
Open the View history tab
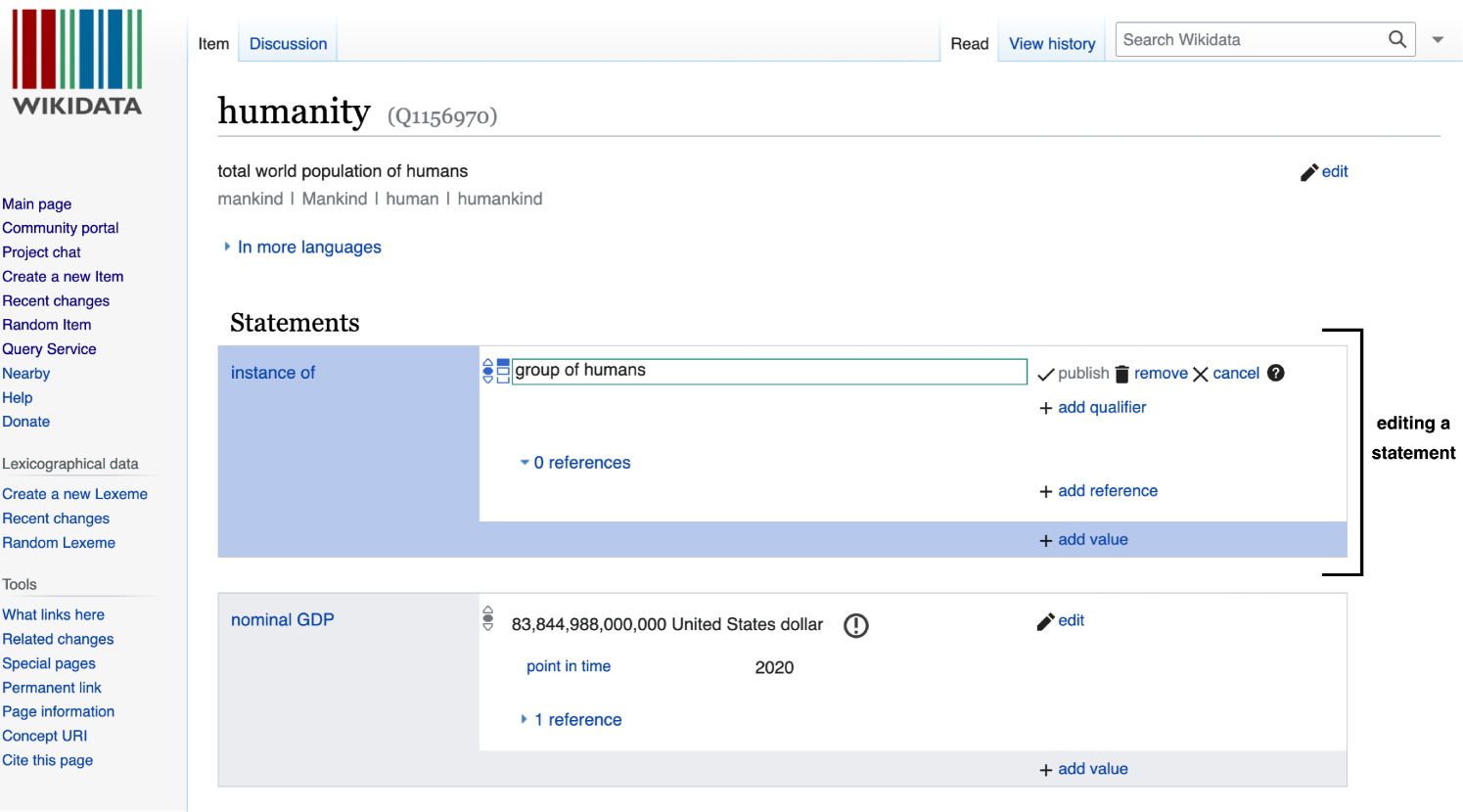coord(1052,44)
